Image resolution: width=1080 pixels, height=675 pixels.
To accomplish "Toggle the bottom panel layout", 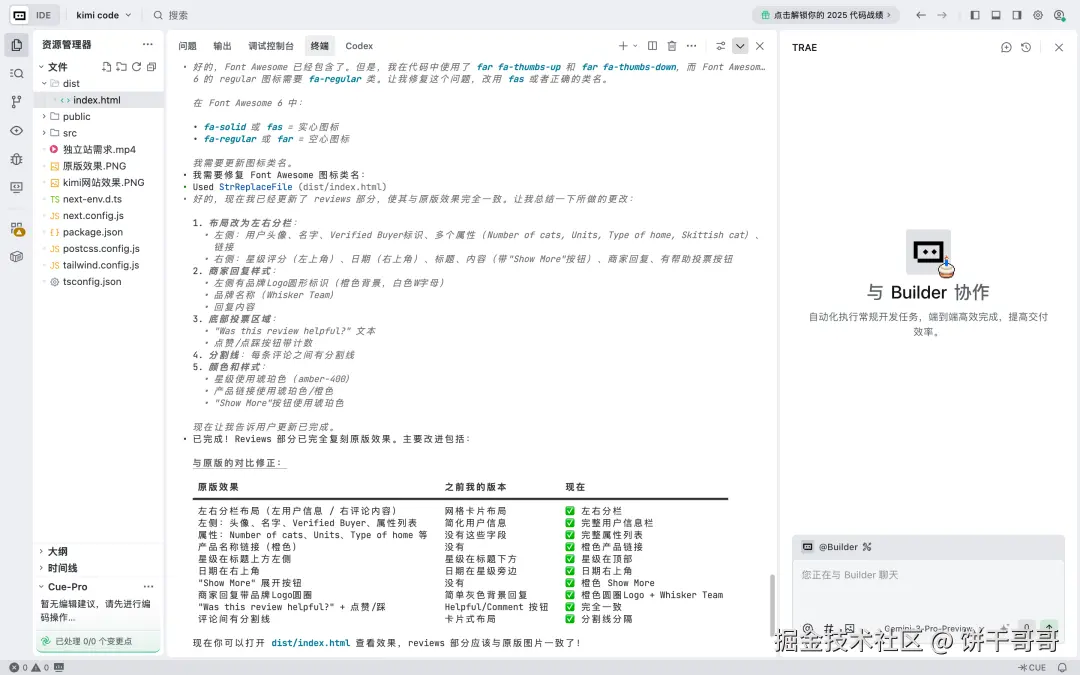I will [x=996, y=15].
